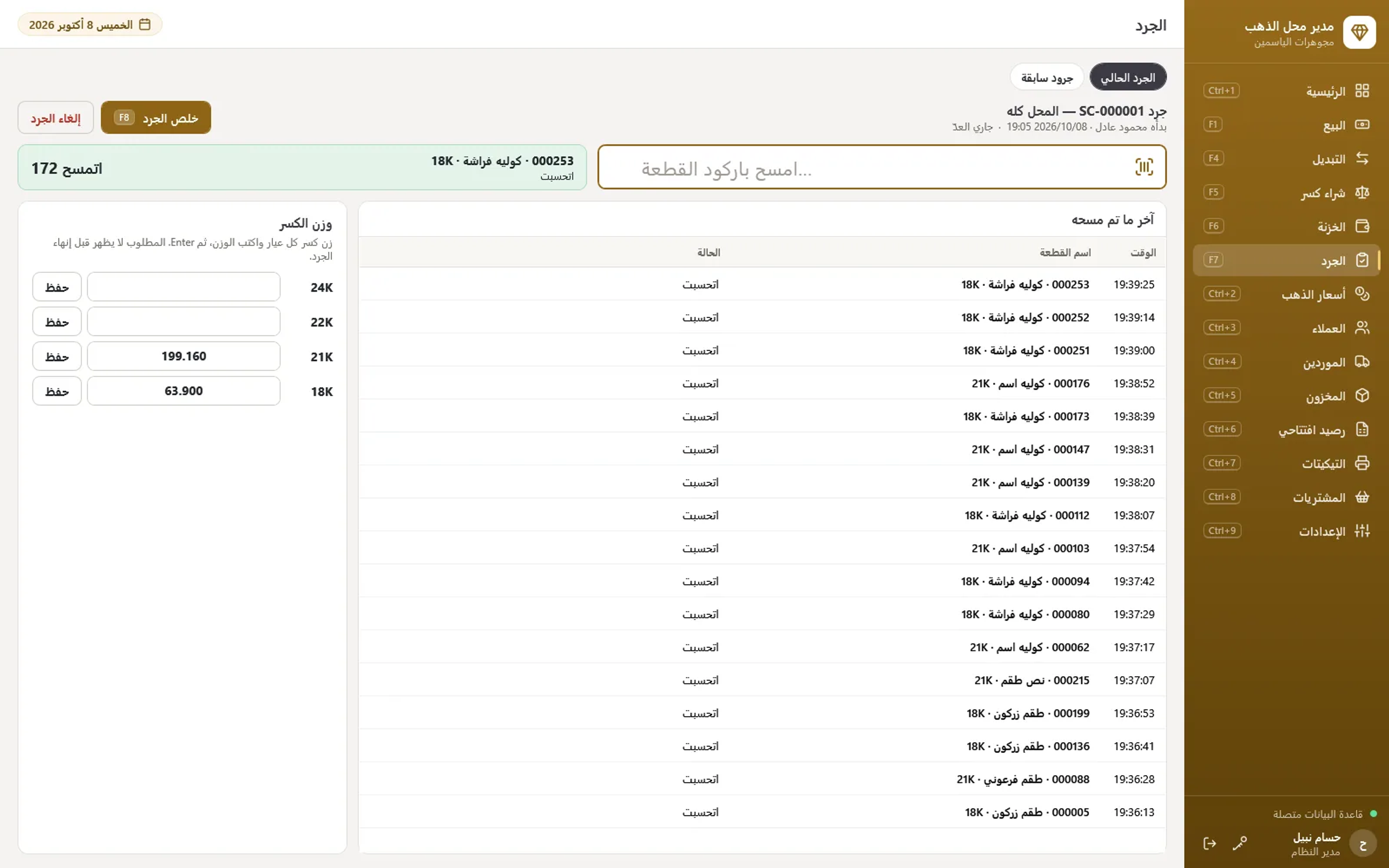Click the التيكيتات printer icon
The image size is (1389, 868).
point(1362,463)
